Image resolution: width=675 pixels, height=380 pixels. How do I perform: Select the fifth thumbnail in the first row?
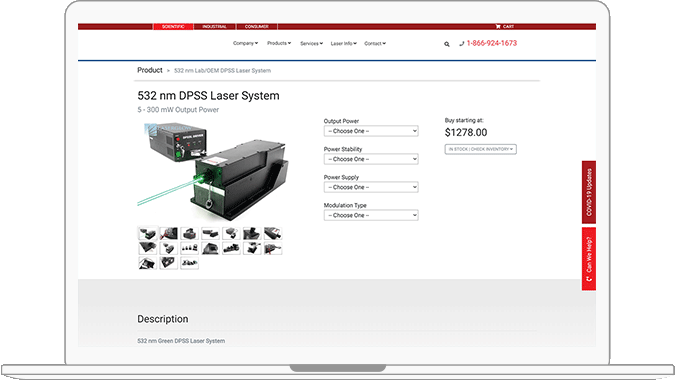(x=231, y=233)
